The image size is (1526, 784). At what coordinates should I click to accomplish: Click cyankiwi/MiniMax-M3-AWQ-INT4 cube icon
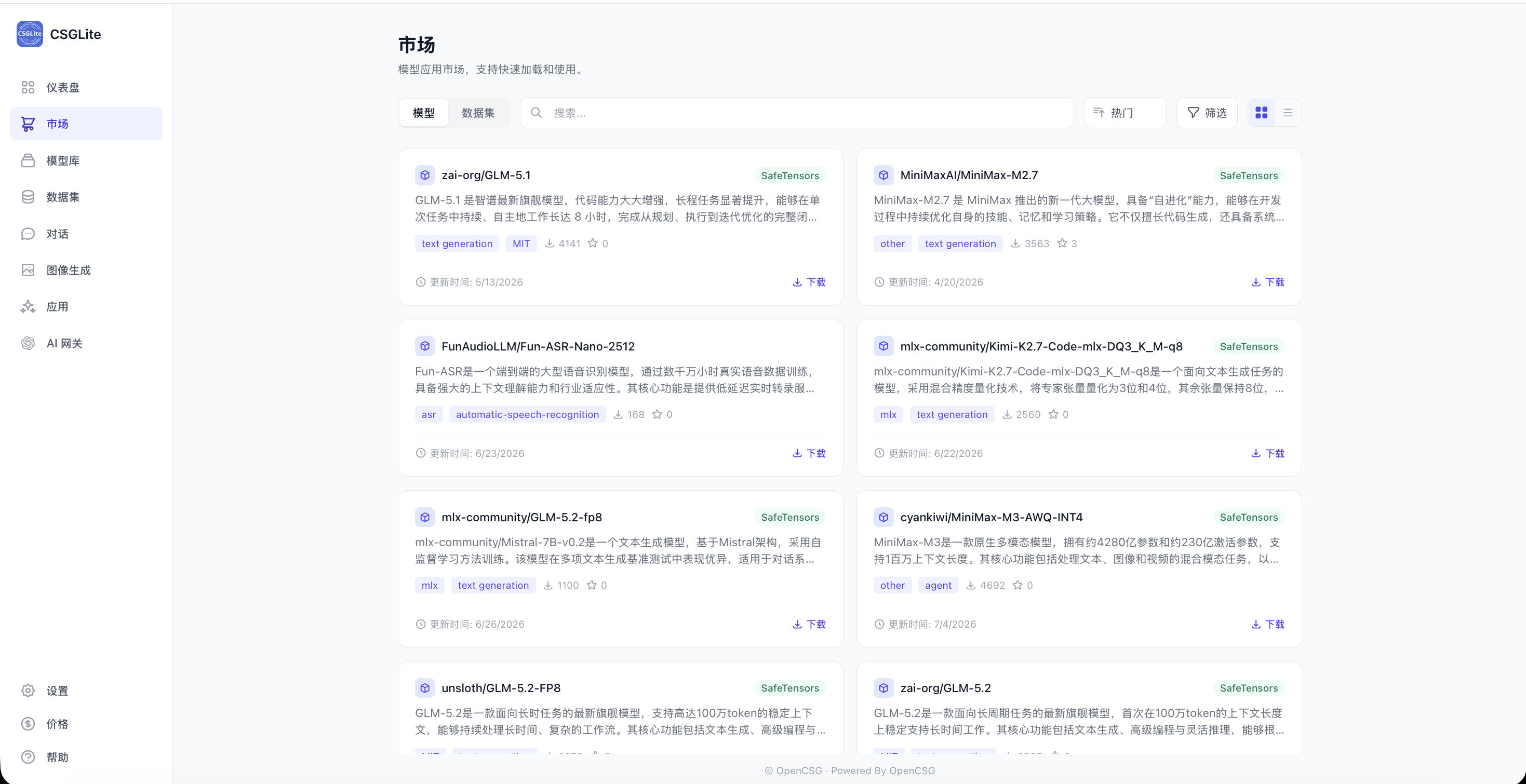(884, 517)
